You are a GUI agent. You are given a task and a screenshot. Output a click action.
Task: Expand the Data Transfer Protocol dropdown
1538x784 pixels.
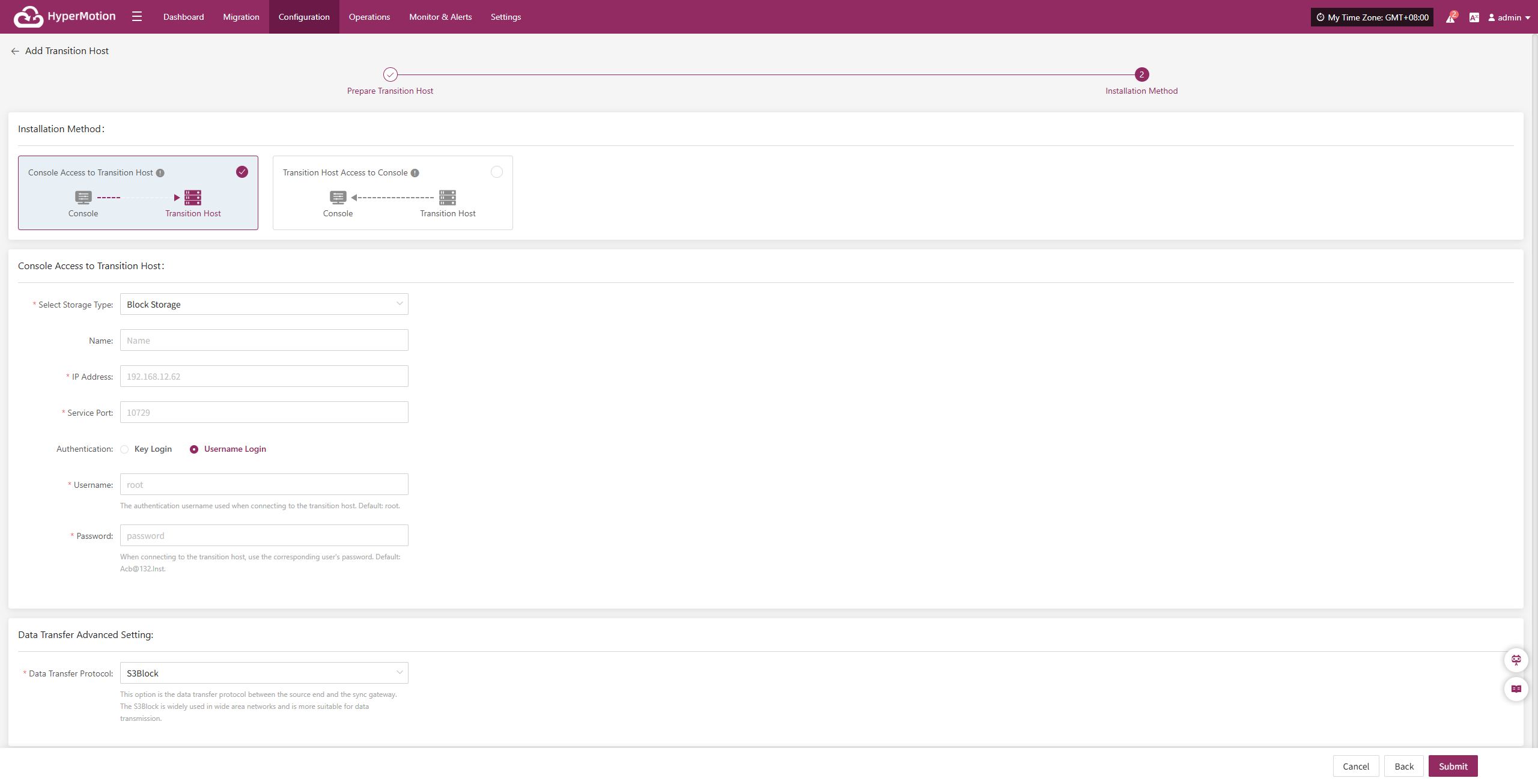264,673
